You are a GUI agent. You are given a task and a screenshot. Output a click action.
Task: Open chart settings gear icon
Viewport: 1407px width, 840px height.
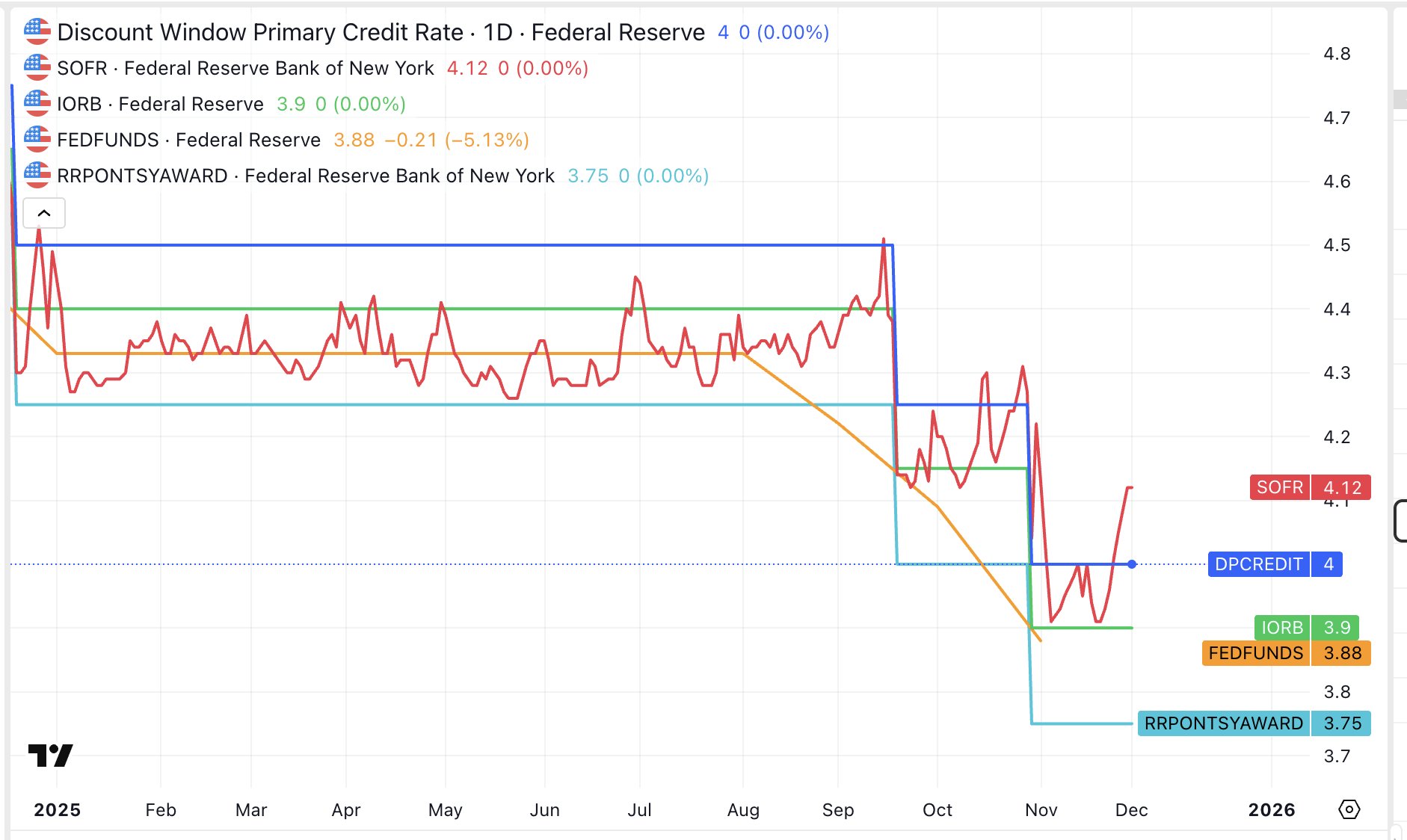pyautogui.click(x=1349, y=809)
